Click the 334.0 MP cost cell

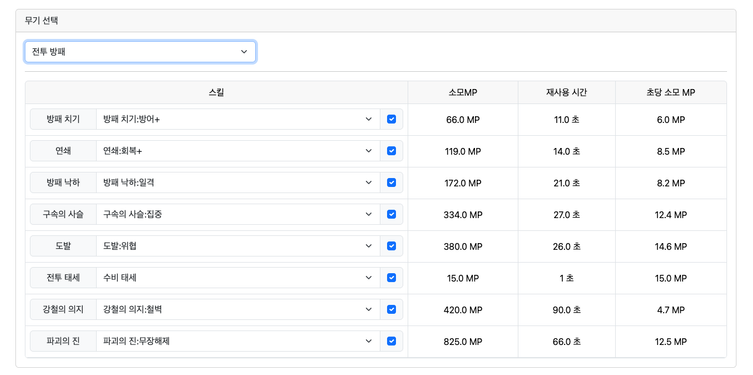463,215
